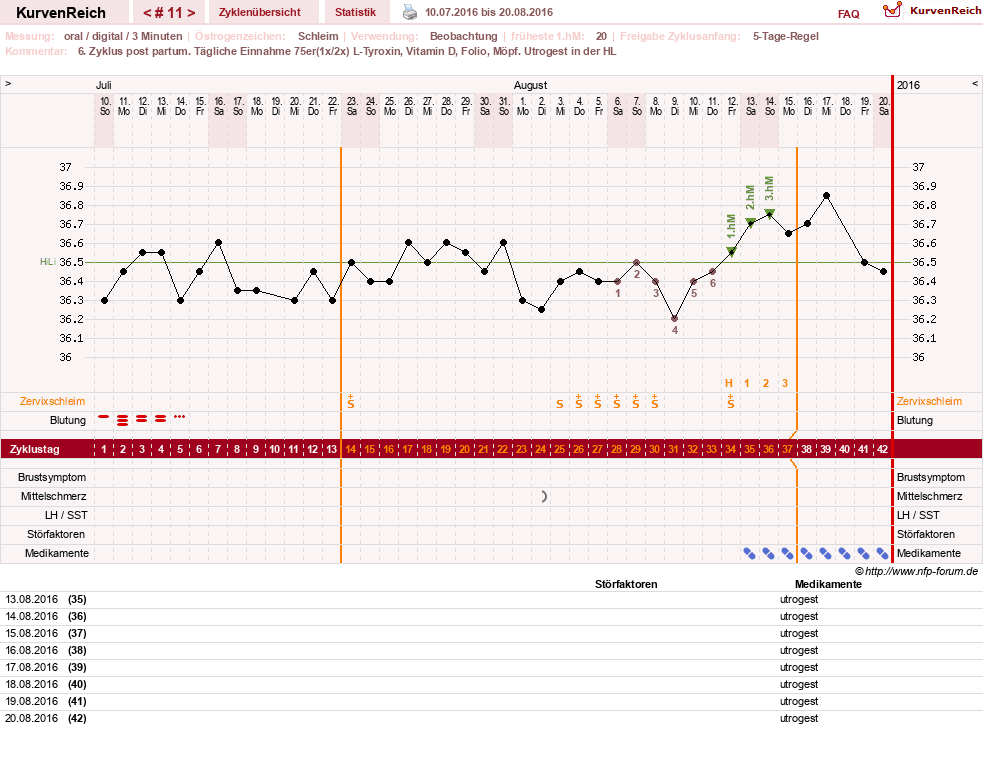Click the KurvenReich title at top left
The height and width of the screenshot is (763, 983).
tap(61, 13)
